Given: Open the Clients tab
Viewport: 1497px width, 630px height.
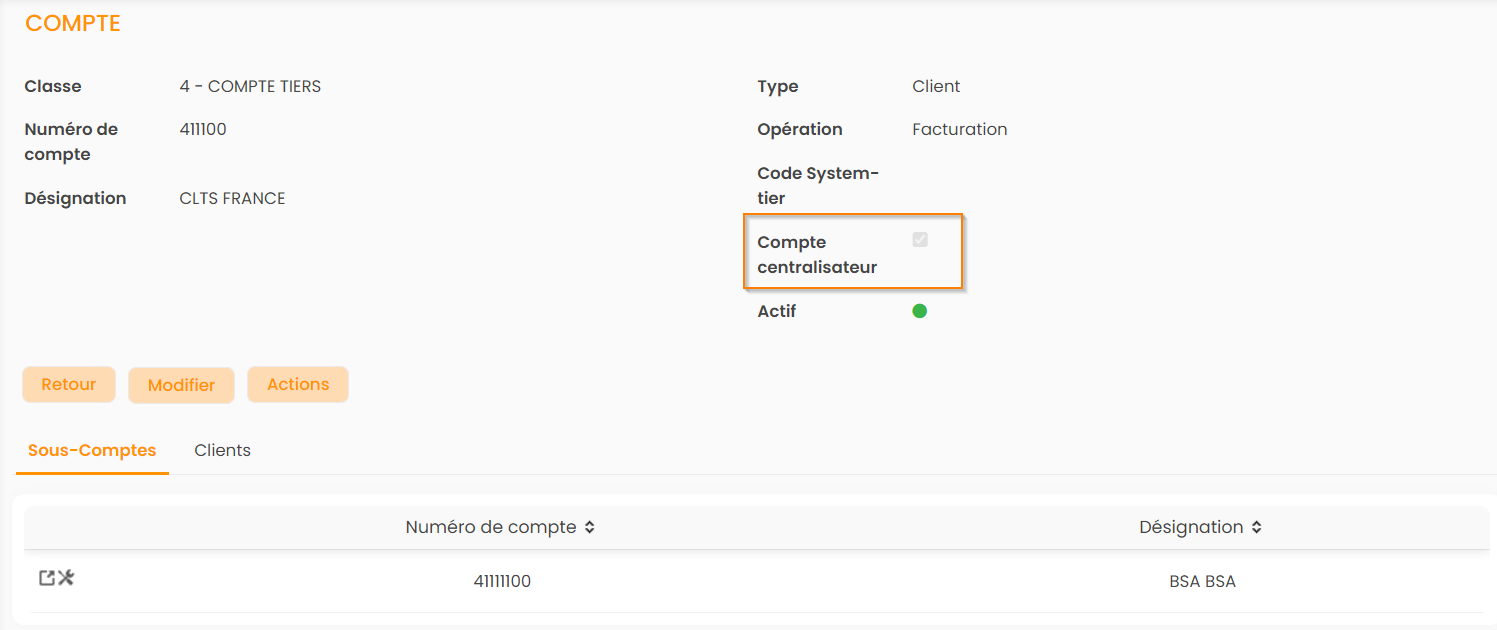Looking at the screenshot, I should (222, 450).
